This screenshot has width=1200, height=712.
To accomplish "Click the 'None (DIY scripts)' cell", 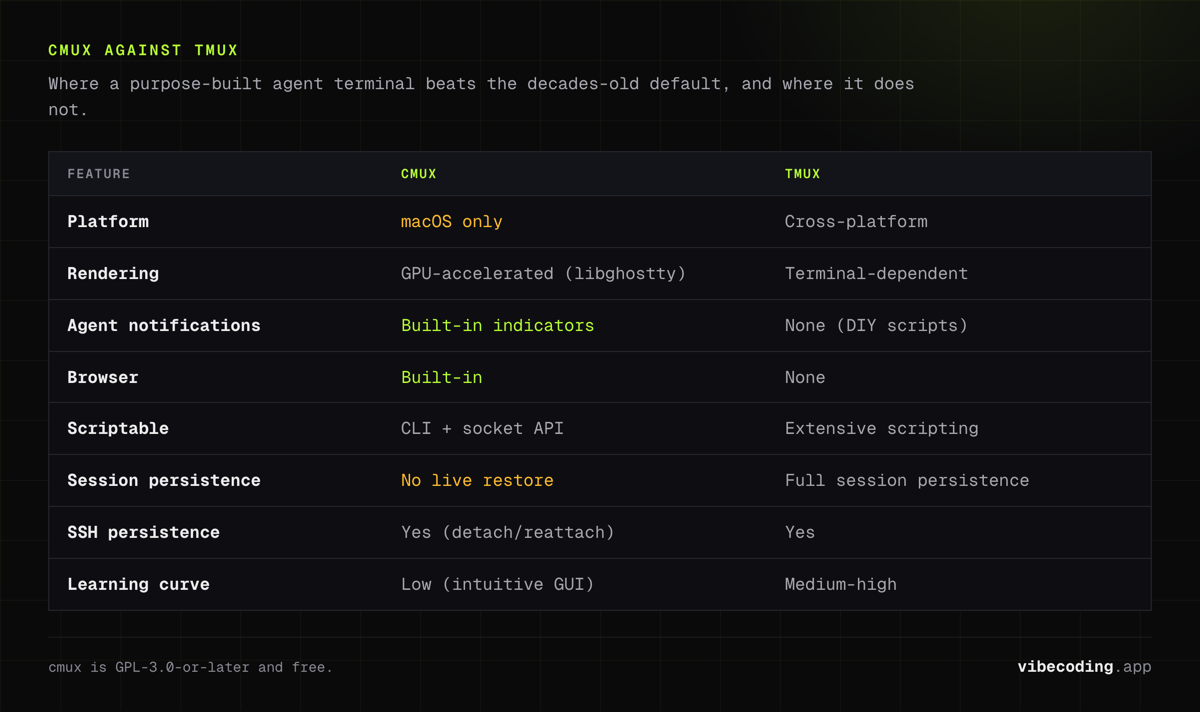I will coord(876,325).
